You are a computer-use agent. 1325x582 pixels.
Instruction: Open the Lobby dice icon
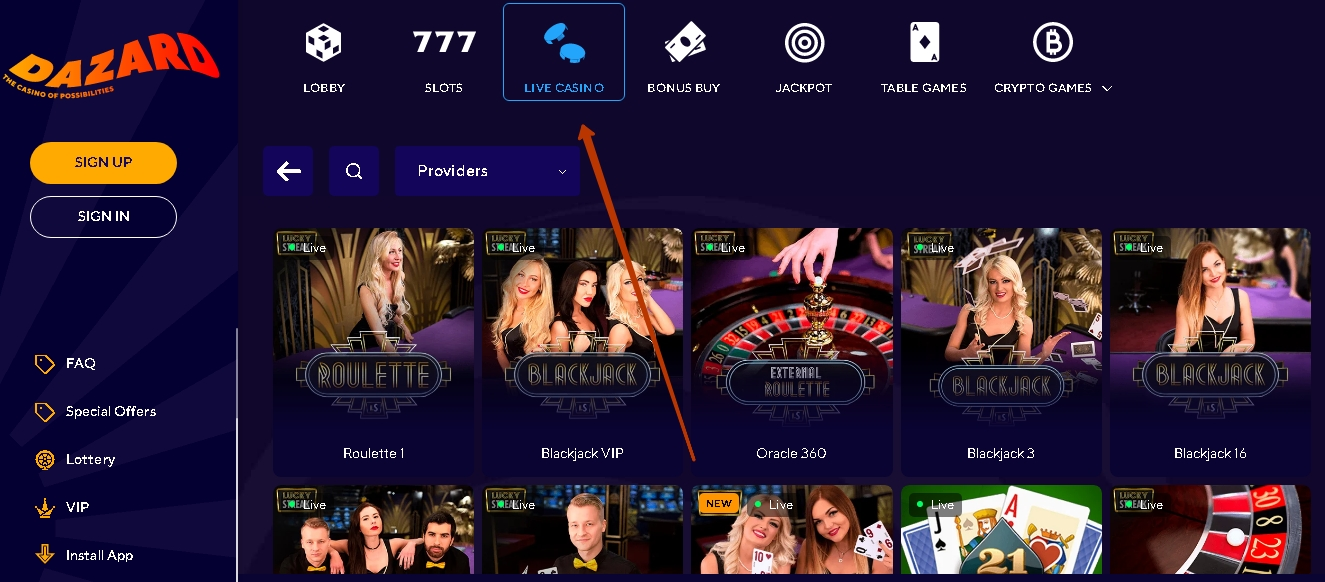tap(323, 43)
